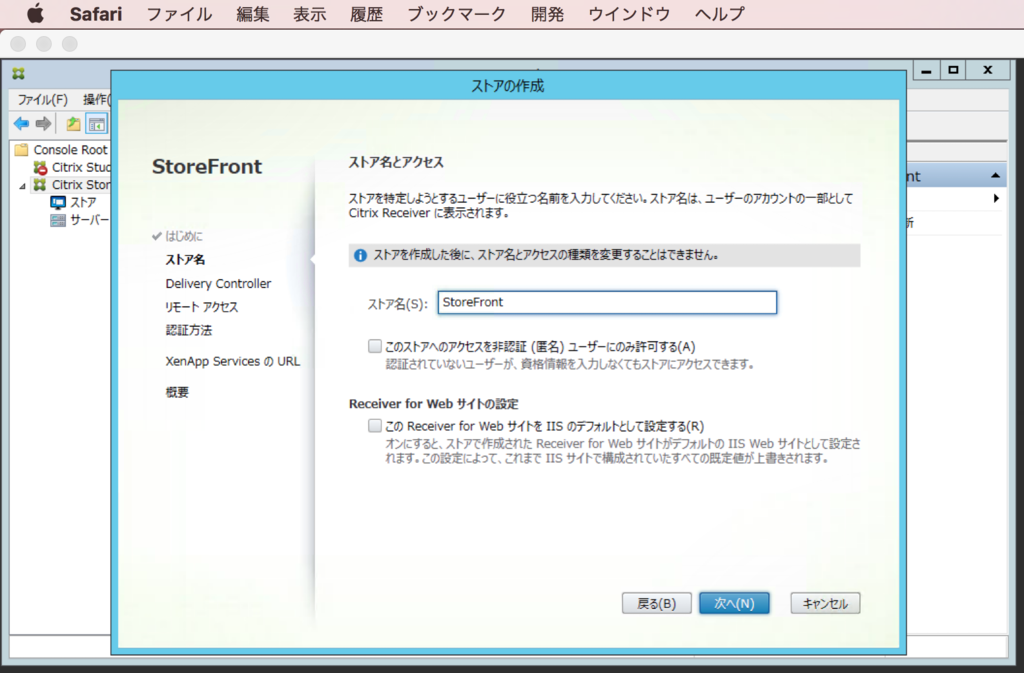Select the XenApp Services の URL step
1024x673 pixels.
(232, 361)
